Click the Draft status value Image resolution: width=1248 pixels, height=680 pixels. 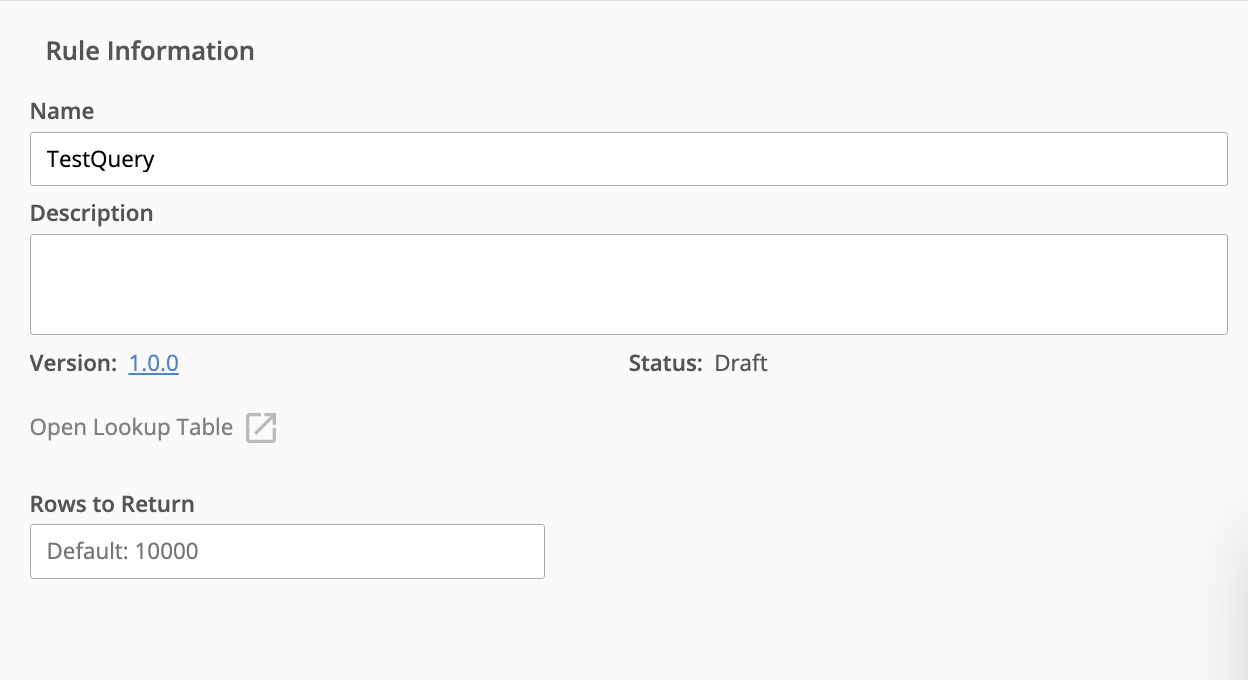pos(741,363)
